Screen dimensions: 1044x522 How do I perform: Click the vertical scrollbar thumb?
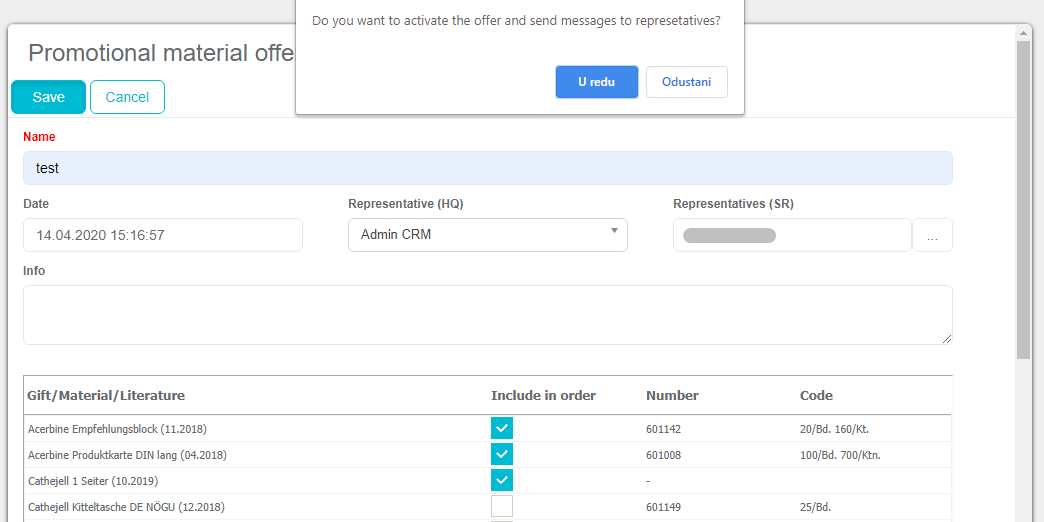(1023, 200)
